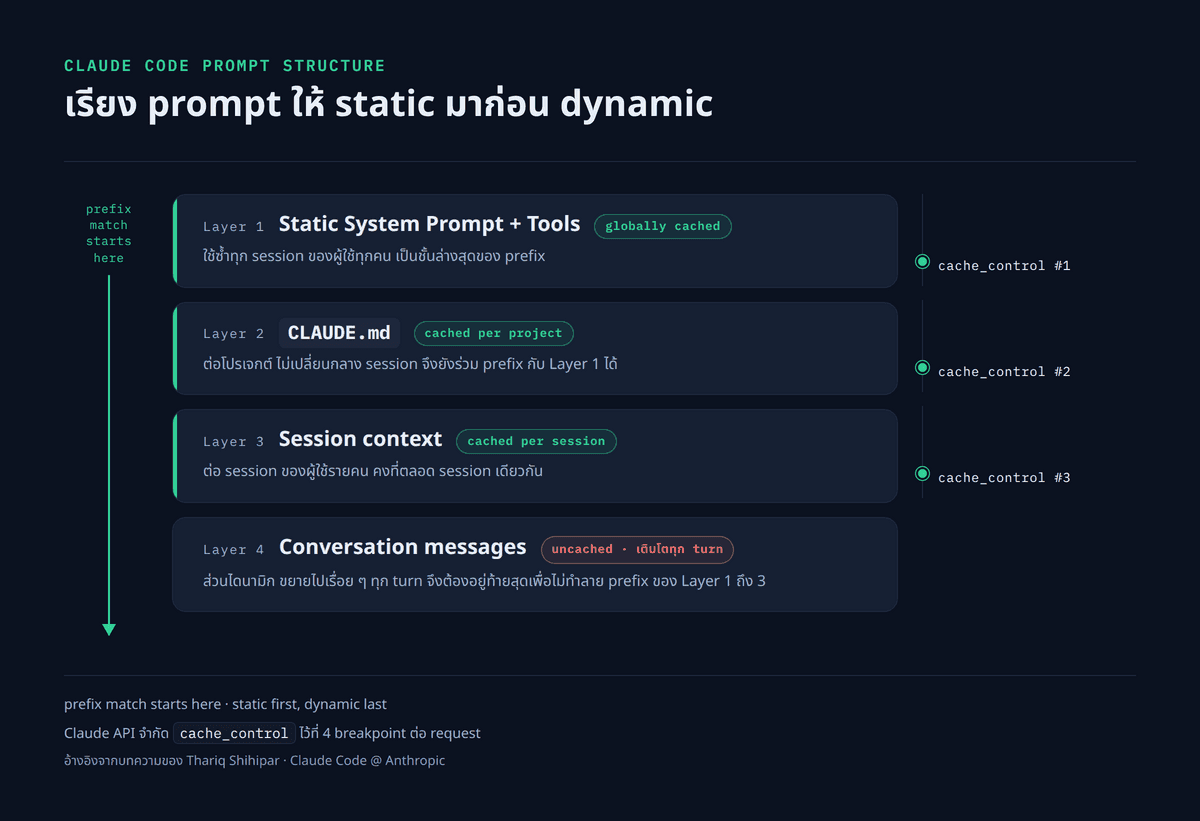This screenshot has width=1200, height=821.
Task: Click the 'cache_control #3' label text
Action: (x=1004, y=478)
